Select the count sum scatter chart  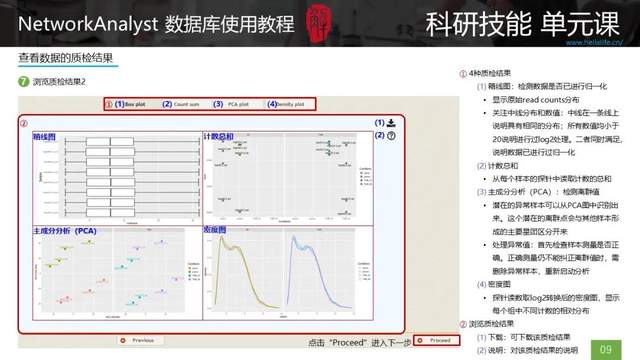tap(288, 178)
